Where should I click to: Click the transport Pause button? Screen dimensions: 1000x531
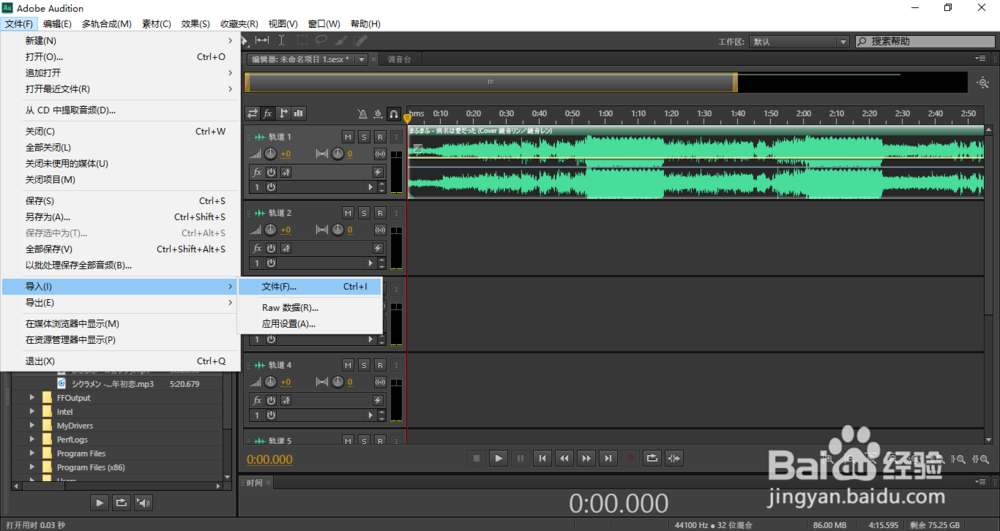[x=520, y=458]
